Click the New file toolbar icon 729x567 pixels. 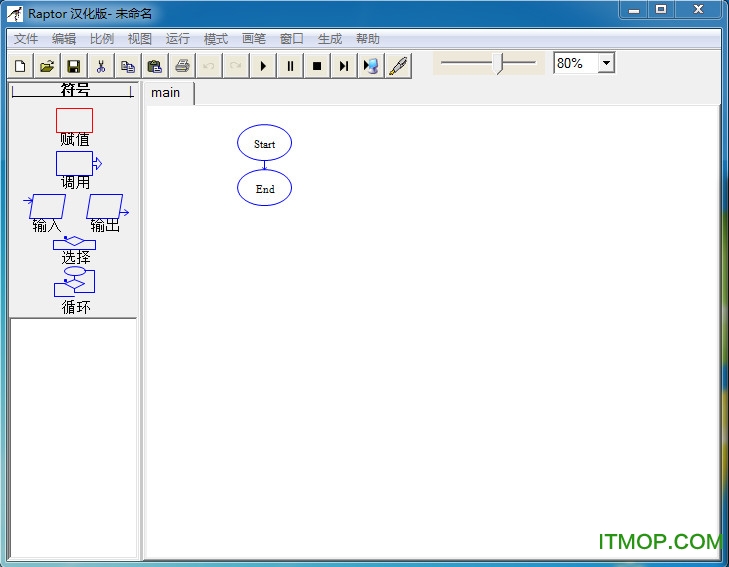(x=20, y=66)
